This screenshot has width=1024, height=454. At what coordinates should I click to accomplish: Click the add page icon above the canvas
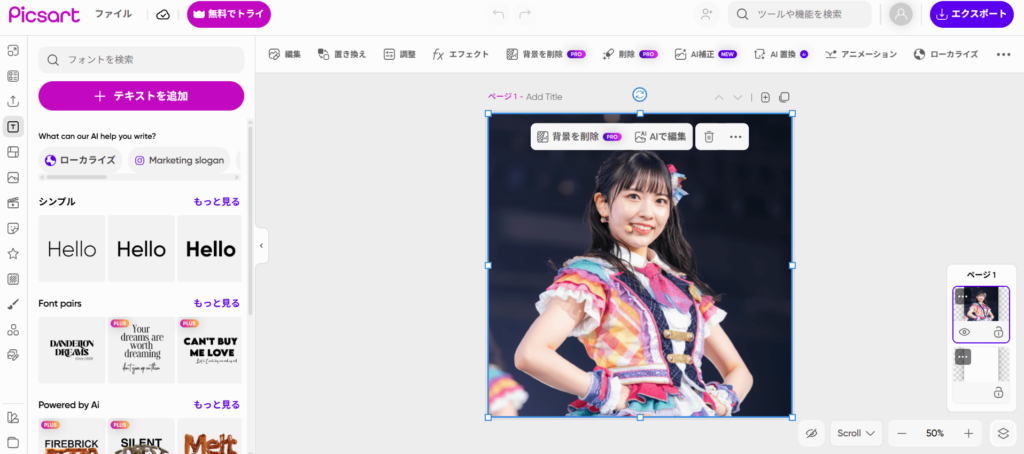pos(765,97)
